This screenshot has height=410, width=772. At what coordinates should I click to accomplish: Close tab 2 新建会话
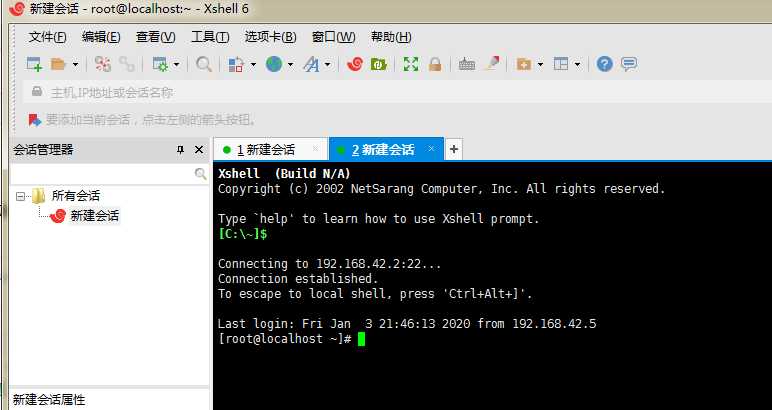(x=431, y=149)
